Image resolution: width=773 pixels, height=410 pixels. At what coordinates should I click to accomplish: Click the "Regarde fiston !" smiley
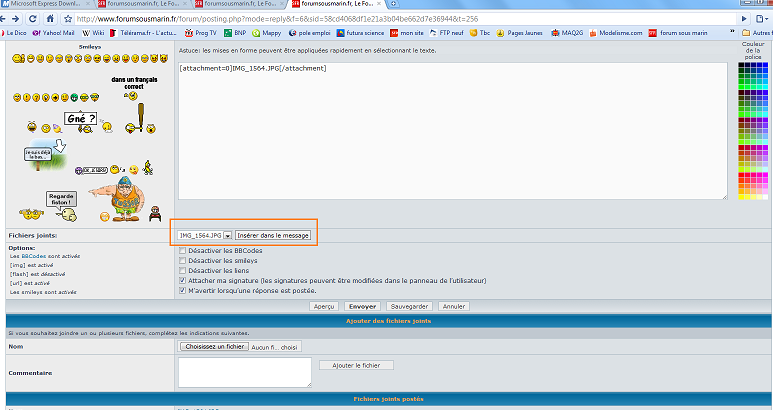pos(61,198)
